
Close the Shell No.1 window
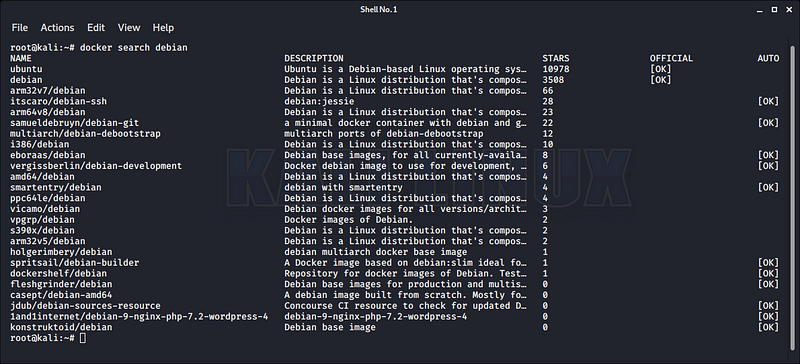[x=788, y=9]
